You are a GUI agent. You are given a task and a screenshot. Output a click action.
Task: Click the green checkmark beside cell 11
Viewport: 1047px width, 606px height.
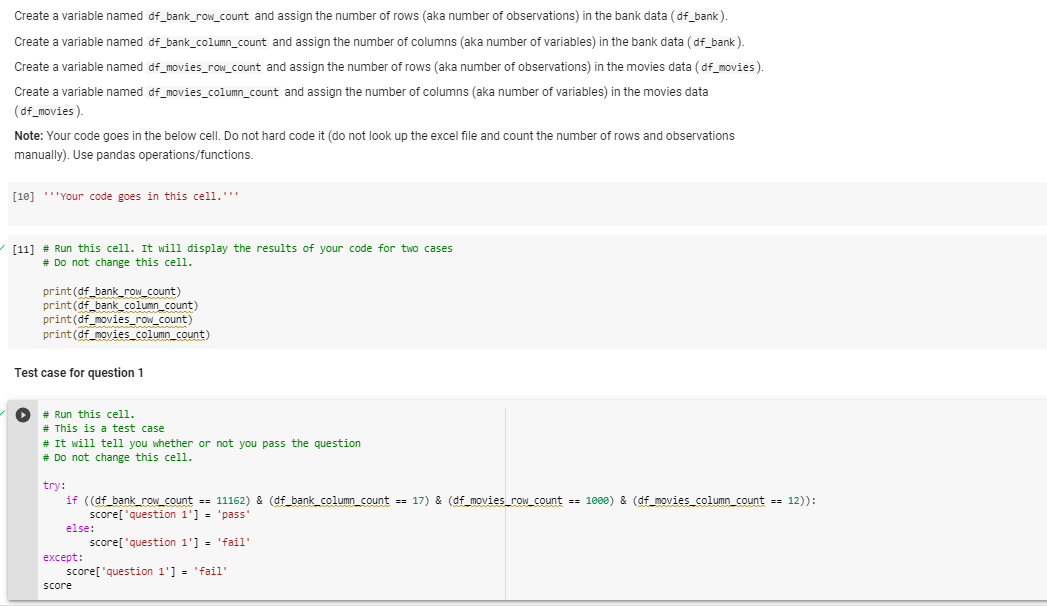pos(4,247)
